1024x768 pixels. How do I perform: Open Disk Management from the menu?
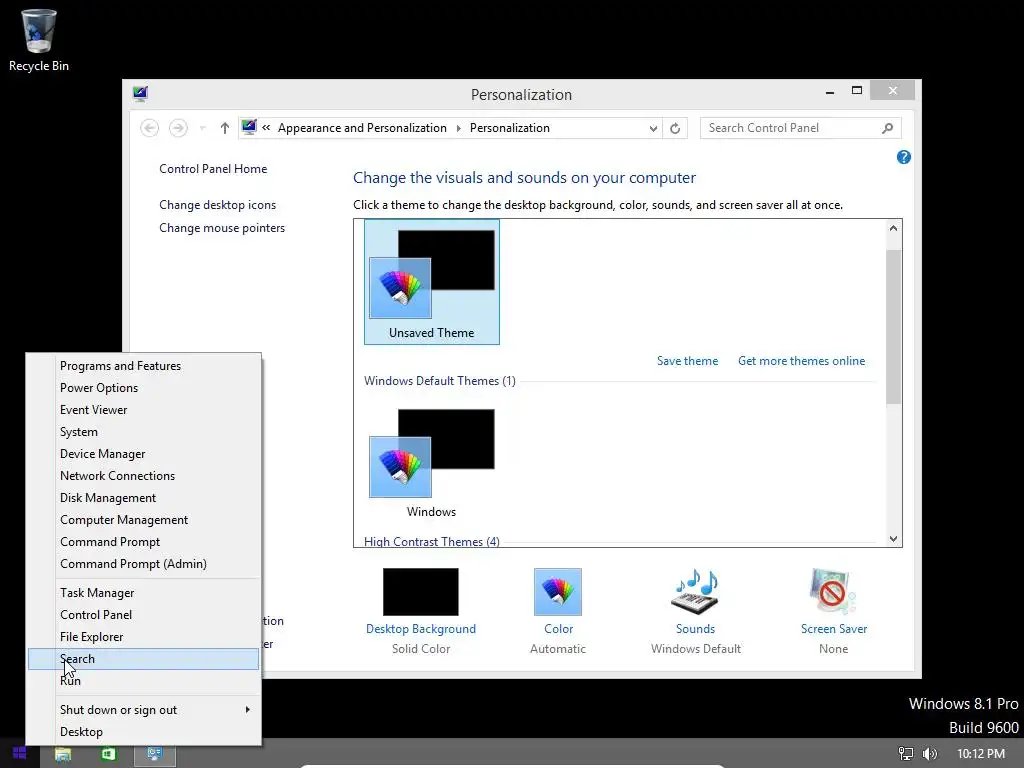click(x=144, y=498)
